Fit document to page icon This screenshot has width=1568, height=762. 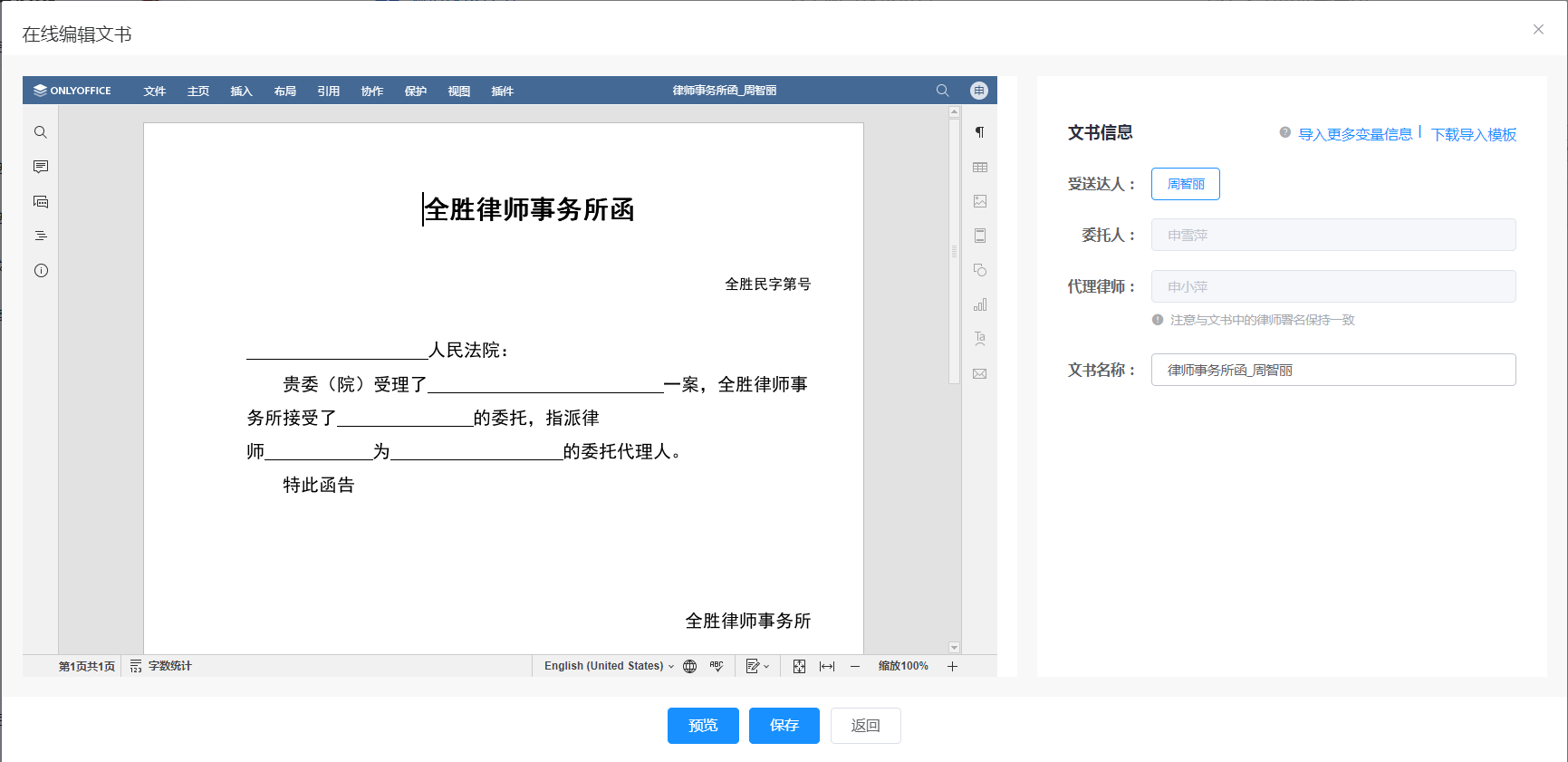pyautogui.click(x=799, y=666)
